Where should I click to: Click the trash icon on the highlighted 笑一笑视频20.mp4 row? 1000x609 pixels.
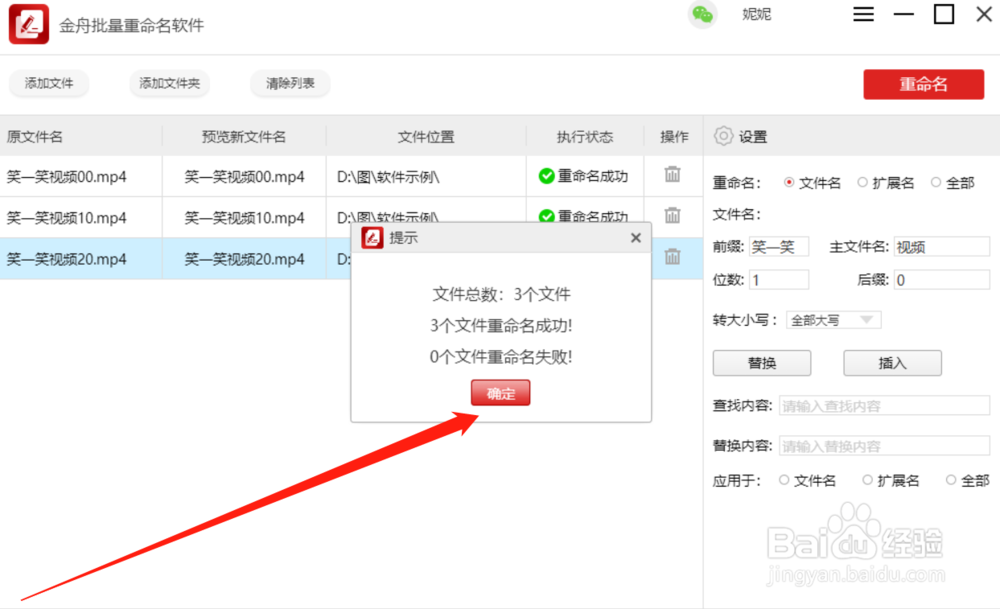coord(674,258)
